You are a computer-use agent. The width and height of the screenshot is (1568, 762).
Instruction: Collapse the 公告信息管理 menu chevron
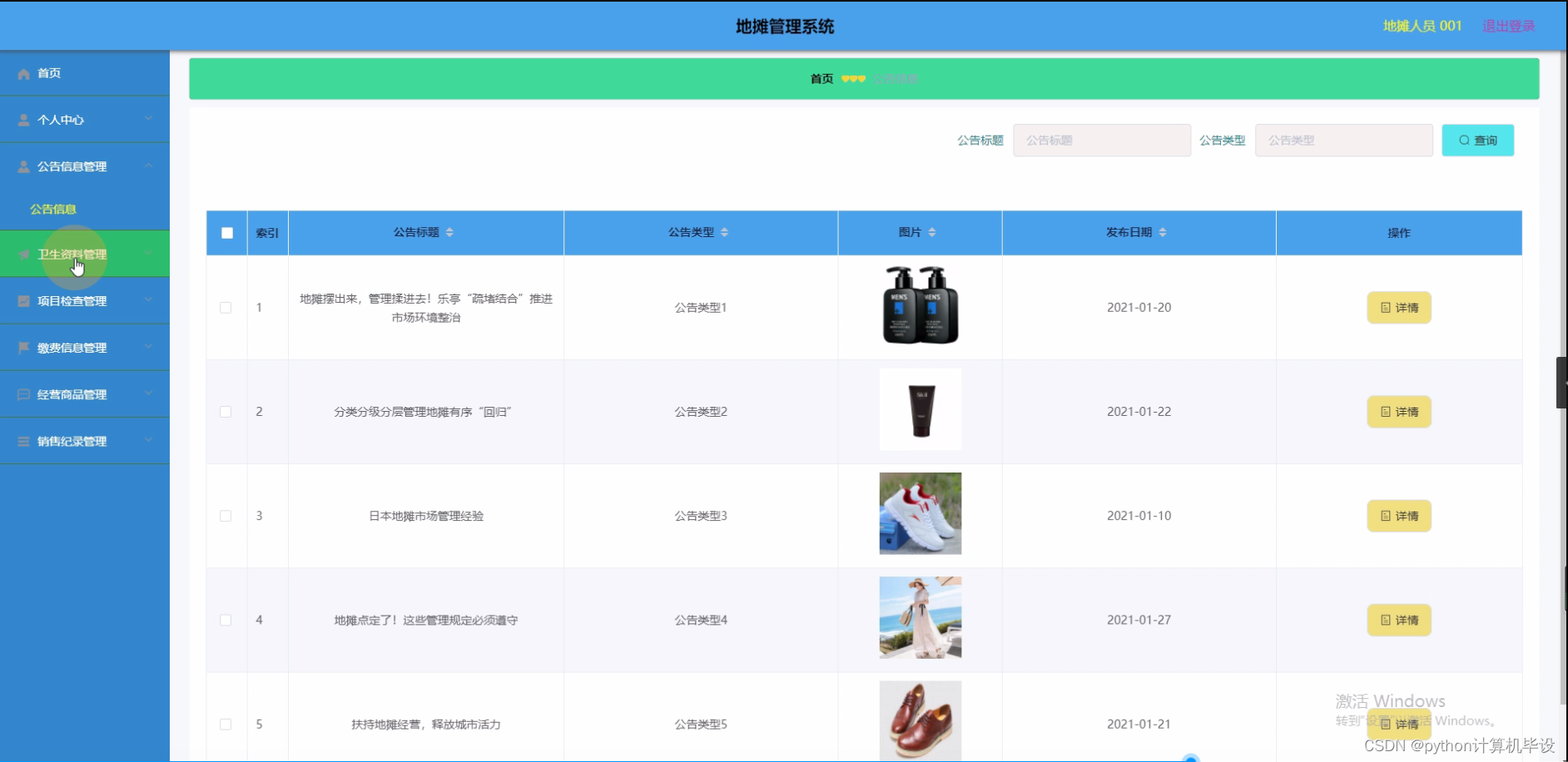[150, 166]
